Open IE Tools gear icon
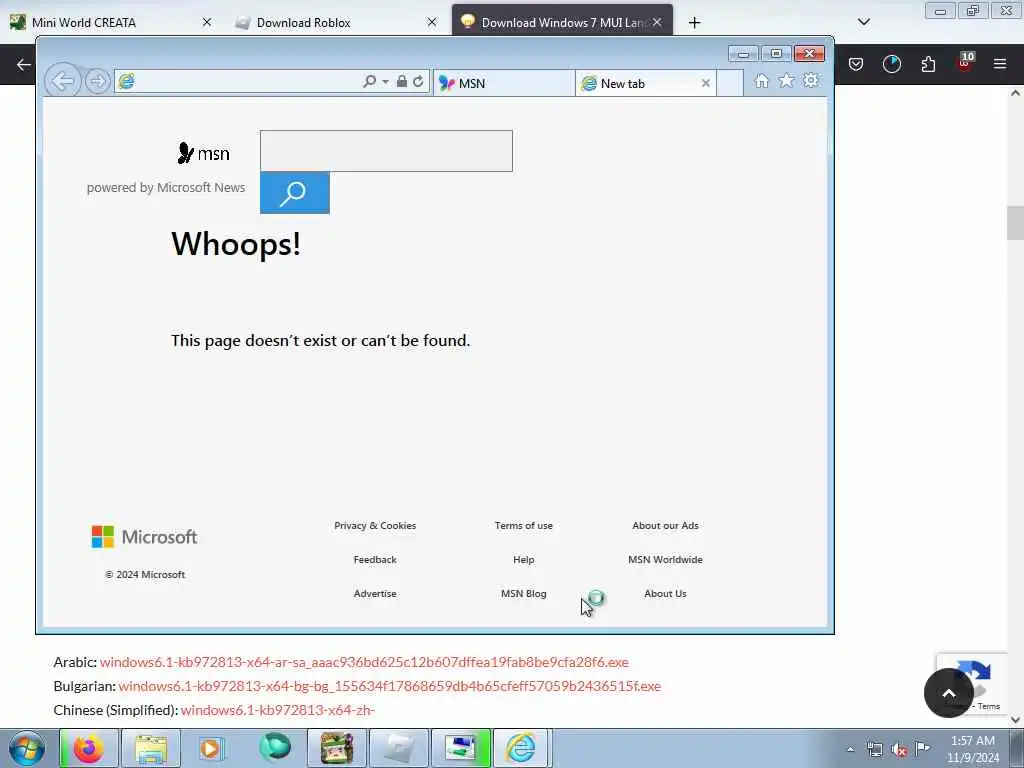Viewport: 1024px width, 768px height. (811, 81)
